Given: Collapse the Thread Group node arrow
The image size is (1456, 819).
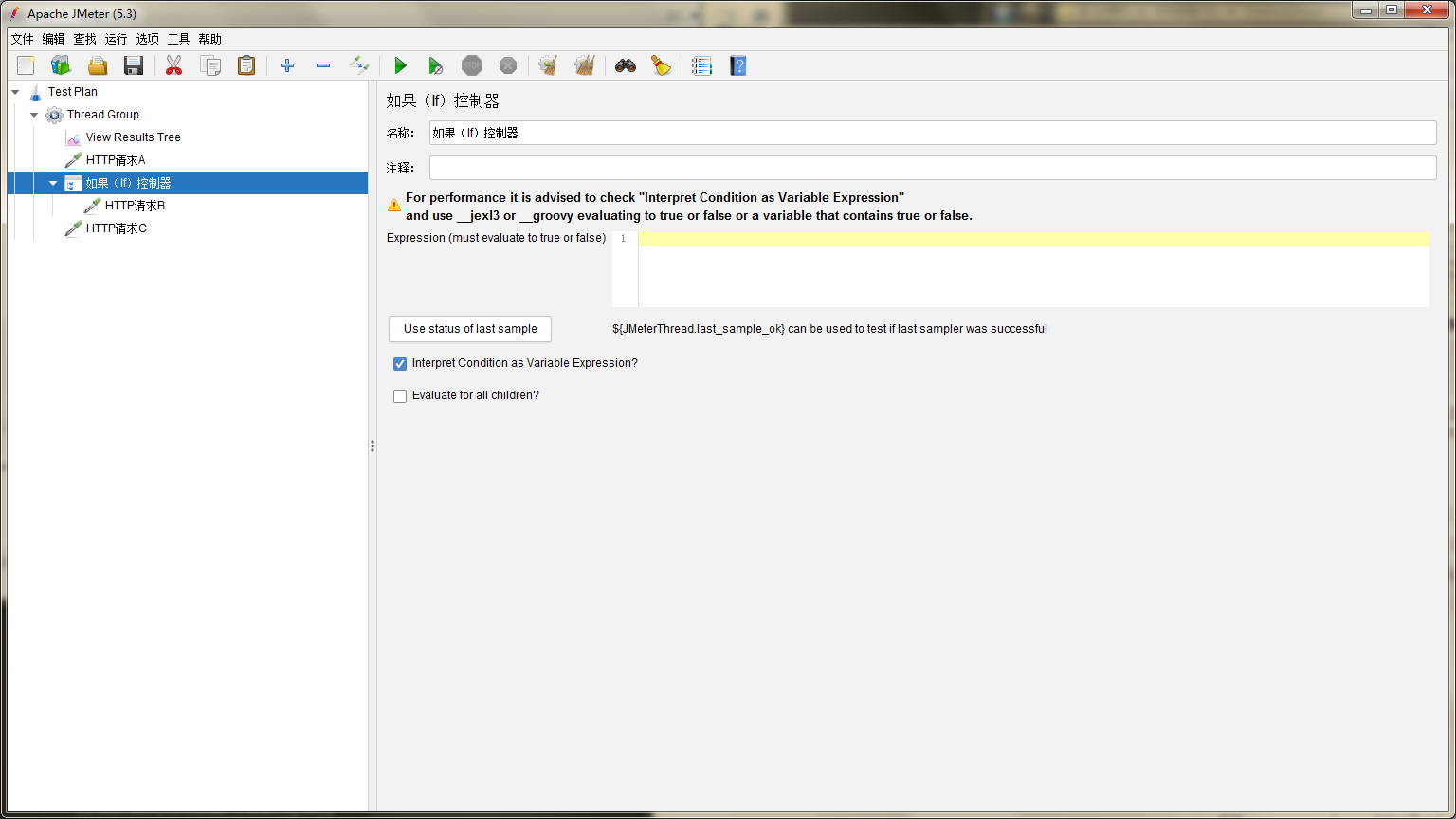Looking at the screenshot, I should (34, 115).
